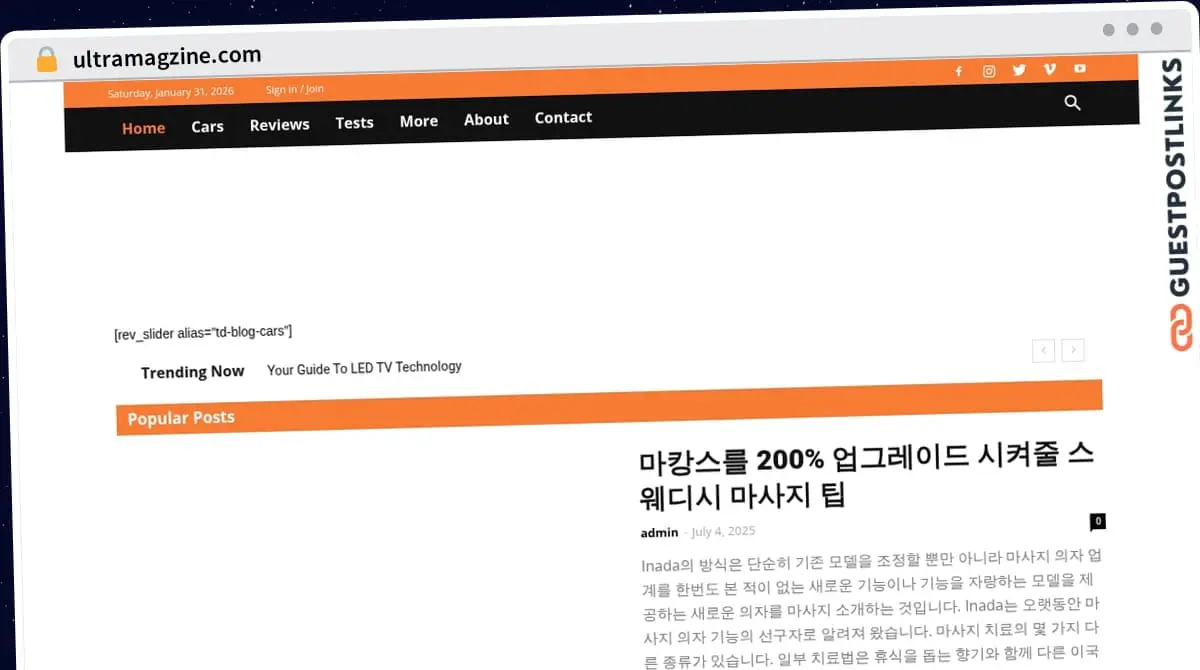Open the Vimeo social icon
1200x670 pixels.
tap(1049, 69)
